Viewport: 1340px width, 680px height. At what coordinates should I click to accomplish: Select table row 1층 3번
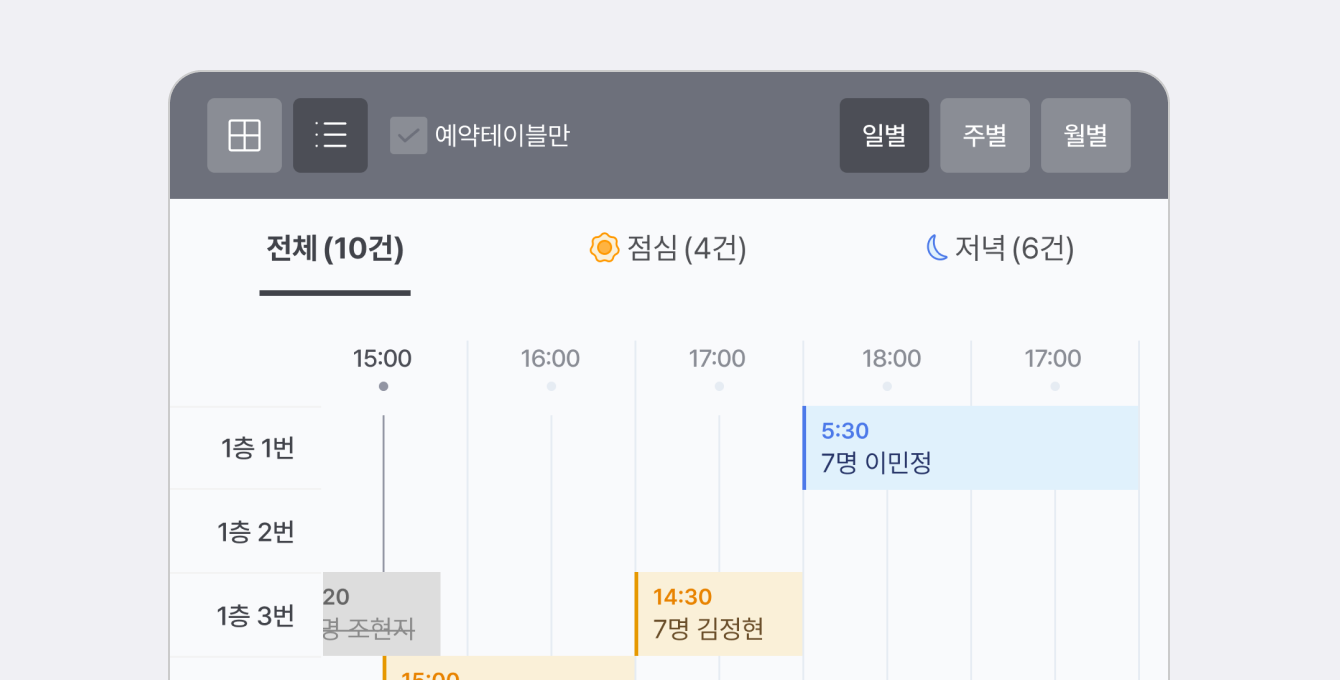click(x=257, y=615)
